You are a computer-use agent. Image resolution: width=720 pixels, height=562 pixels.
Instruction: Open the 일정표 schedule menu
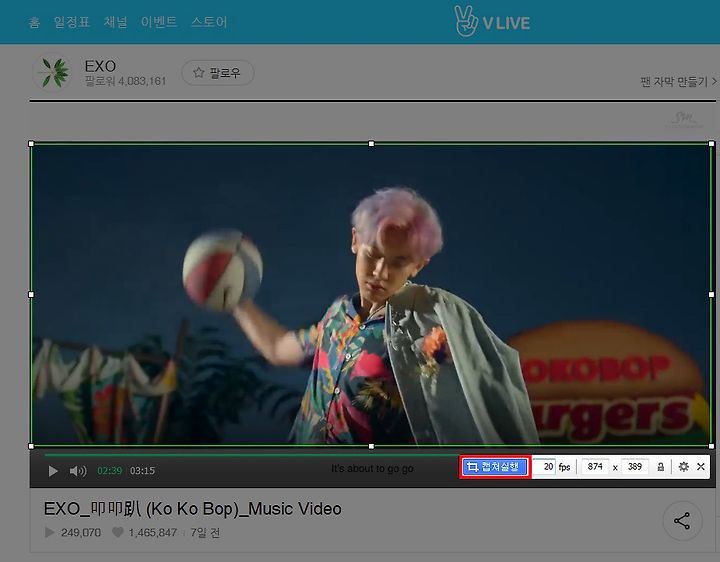(72, 22)
